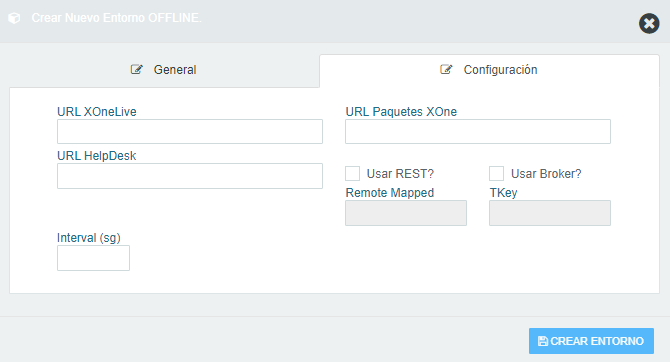Close the Crear Nuevo Entorno dialog
670x362 pixels.
pos(649,23)
